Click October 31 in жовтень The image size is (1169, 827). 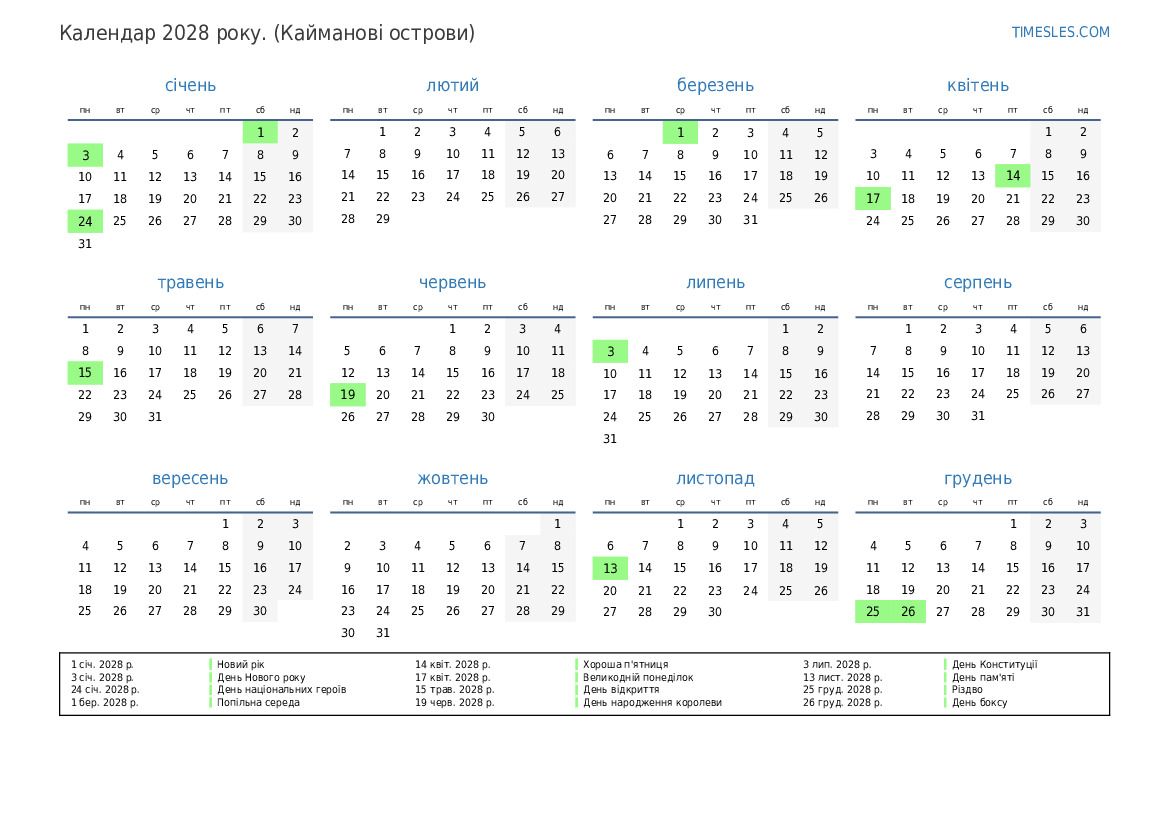tap(382, 633)
